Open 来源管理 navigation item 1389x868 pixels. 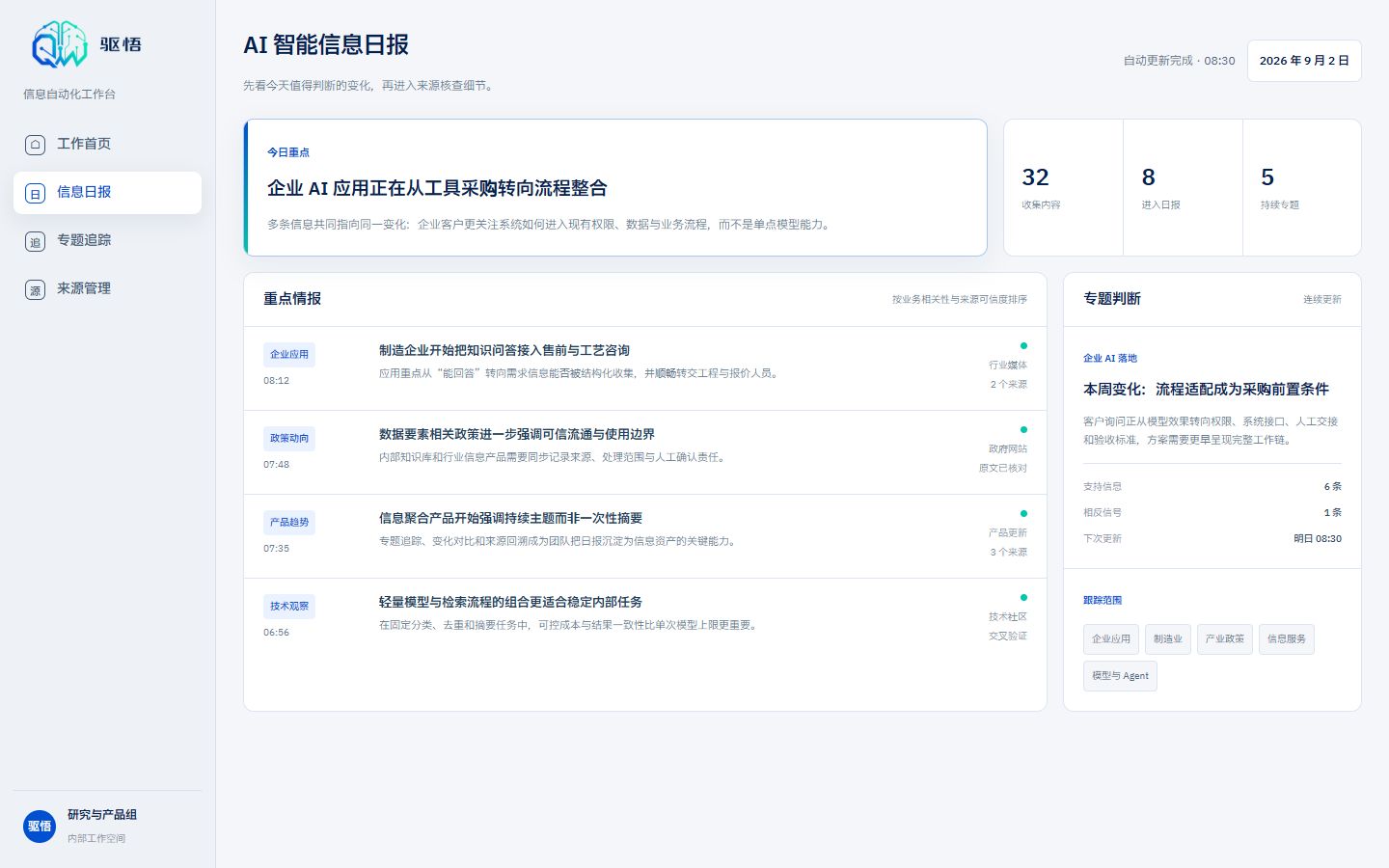(107, 289)
